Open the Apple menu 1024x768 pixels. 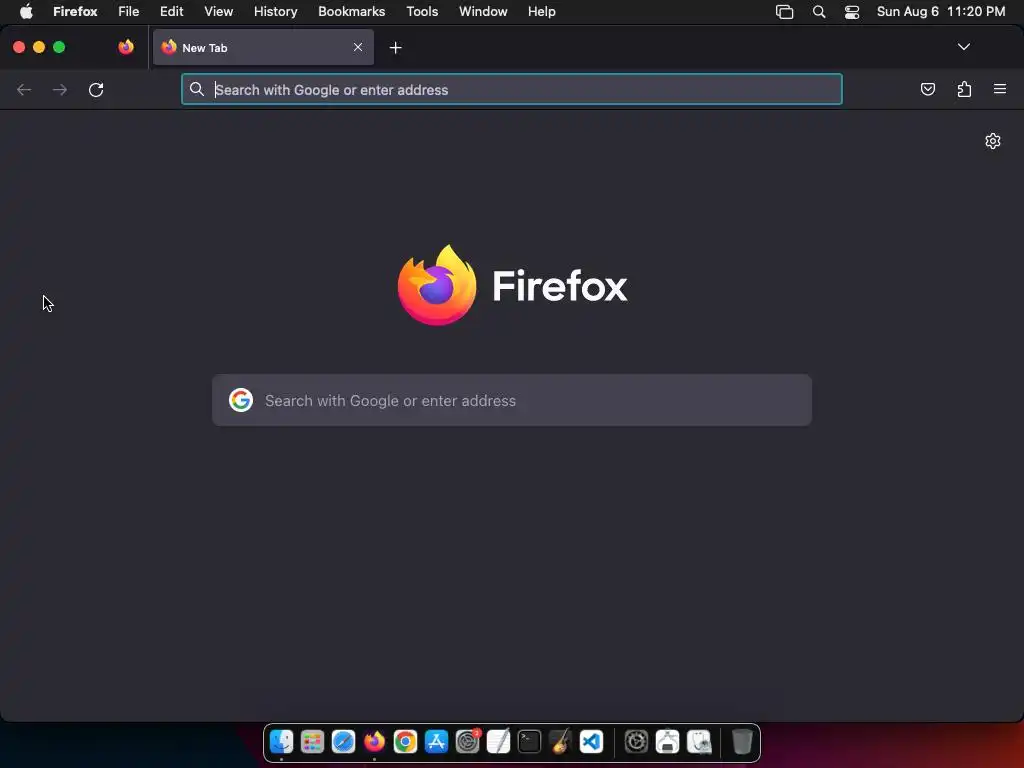tap(26, 11)
